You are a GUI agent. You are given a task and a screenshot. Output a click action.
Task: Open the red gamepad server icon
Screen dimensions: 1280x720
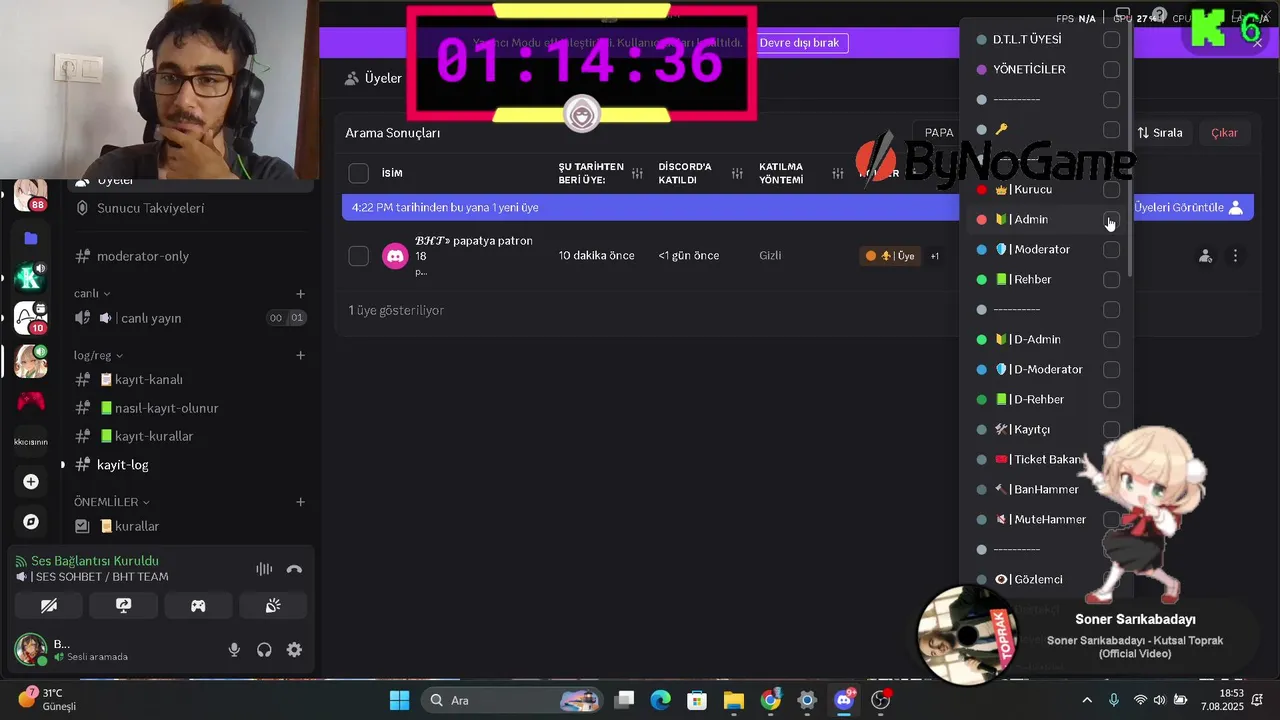tap(31, 401)
